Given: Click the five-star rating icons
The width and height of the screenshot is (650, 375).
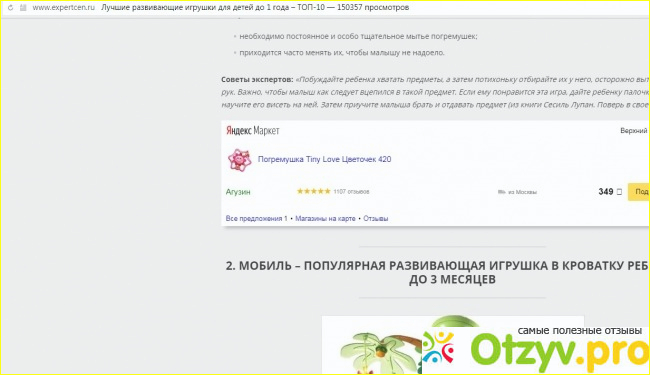Looking at the screenshot, I should pyautogui.click(x=313, y=191).
